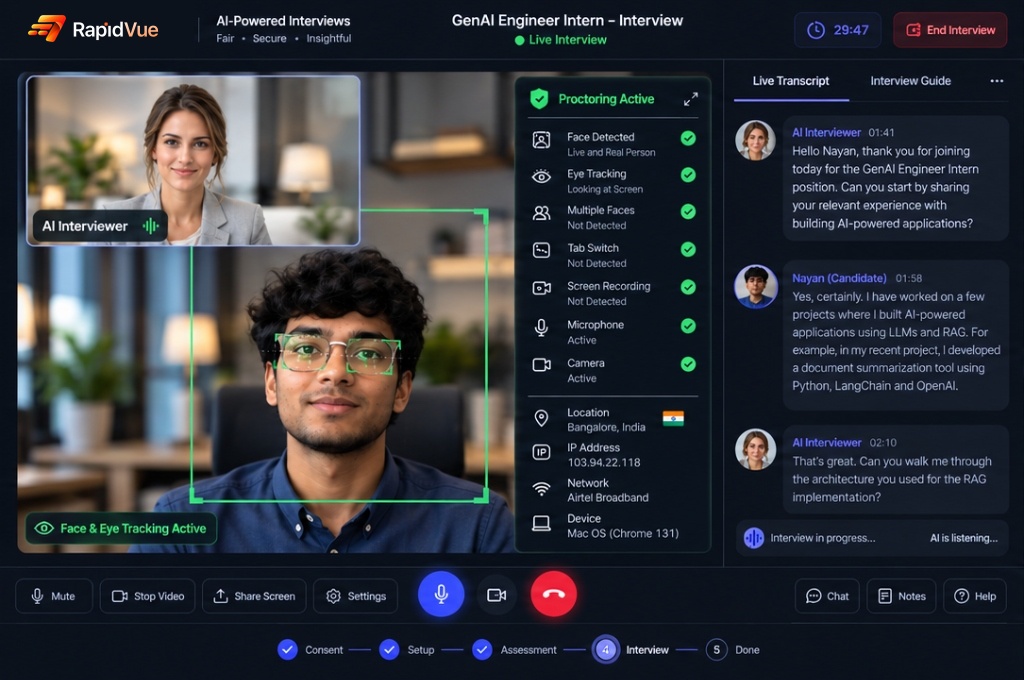
Task: Open the Notes panel
Action: coord(902,596)
